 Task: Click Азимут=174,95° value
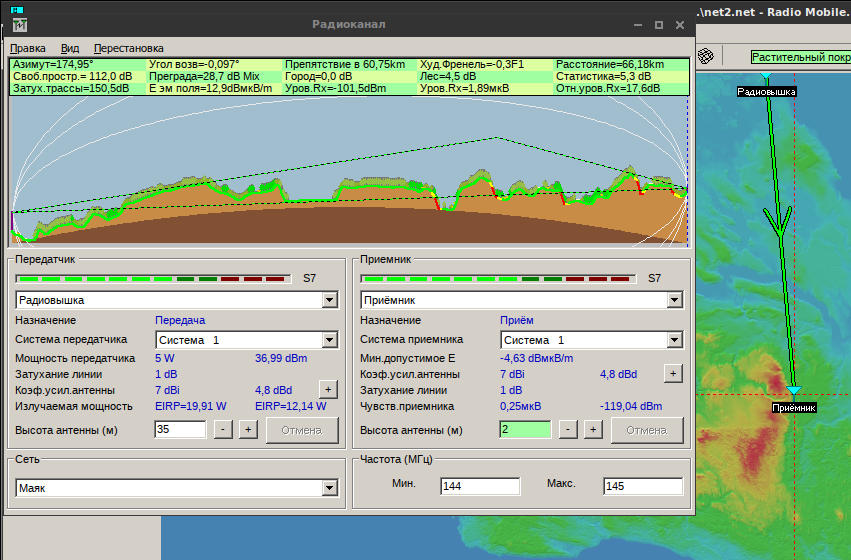pyautogui.click(x=53, y=65)
